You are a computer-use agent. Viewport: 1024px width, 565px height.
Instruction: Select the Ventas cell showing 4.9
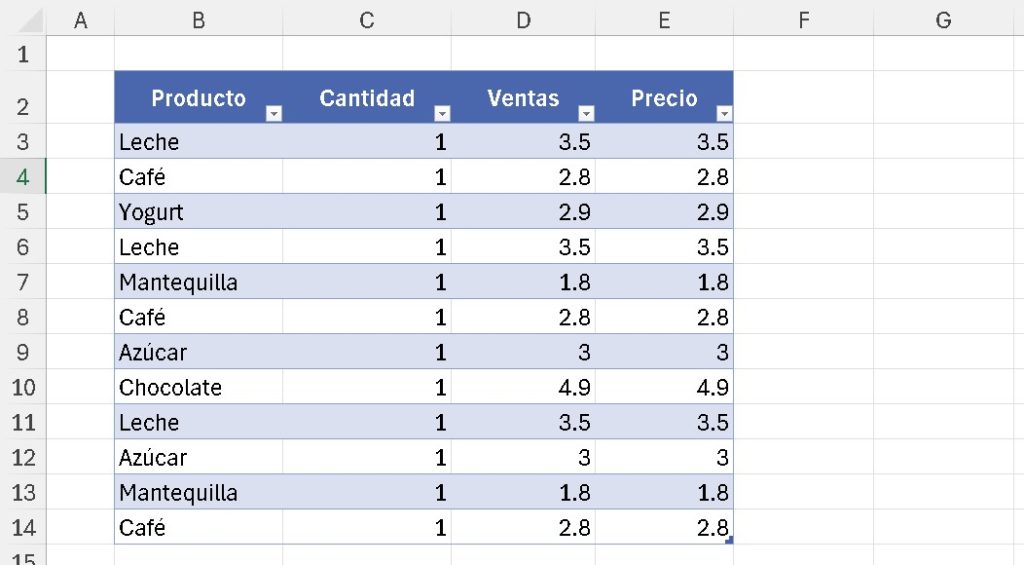(523, 387)
